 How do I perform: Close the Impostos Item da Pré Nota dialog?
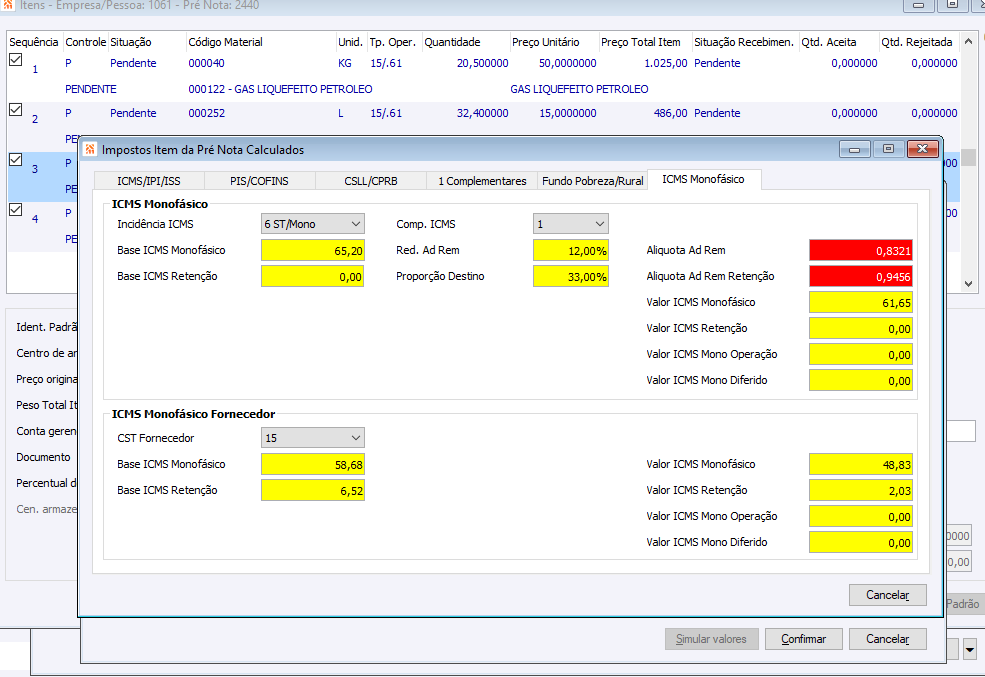pyautogui.click(x=921, y=150)
